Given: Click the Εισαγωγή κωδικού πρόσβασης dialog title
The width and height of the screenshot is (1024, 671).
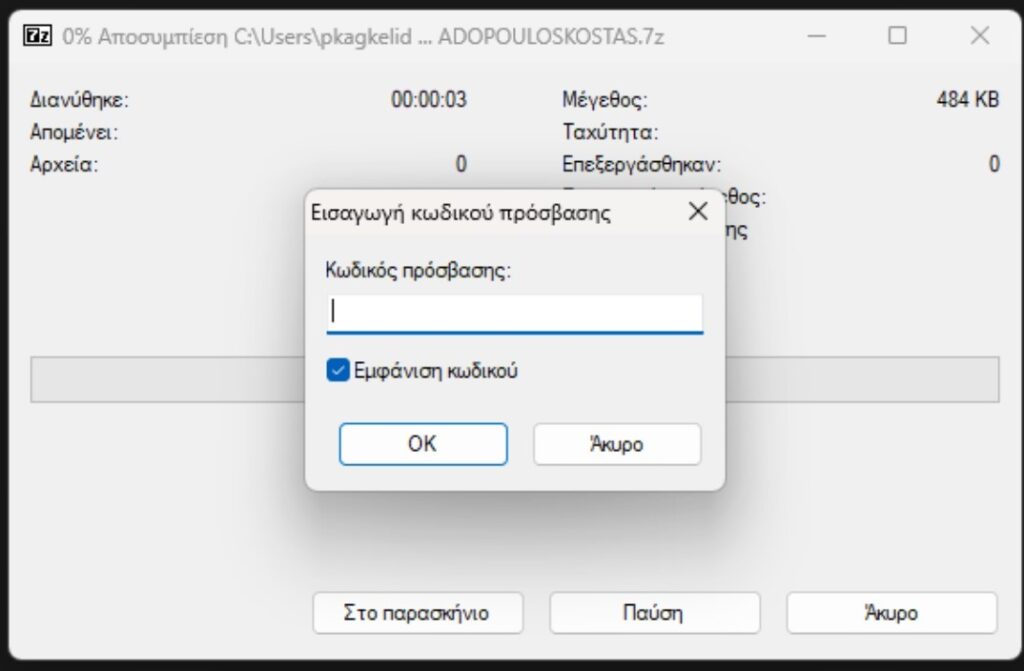Looking at the screenshot, I should pyautogui.click(x=461, y=213).
